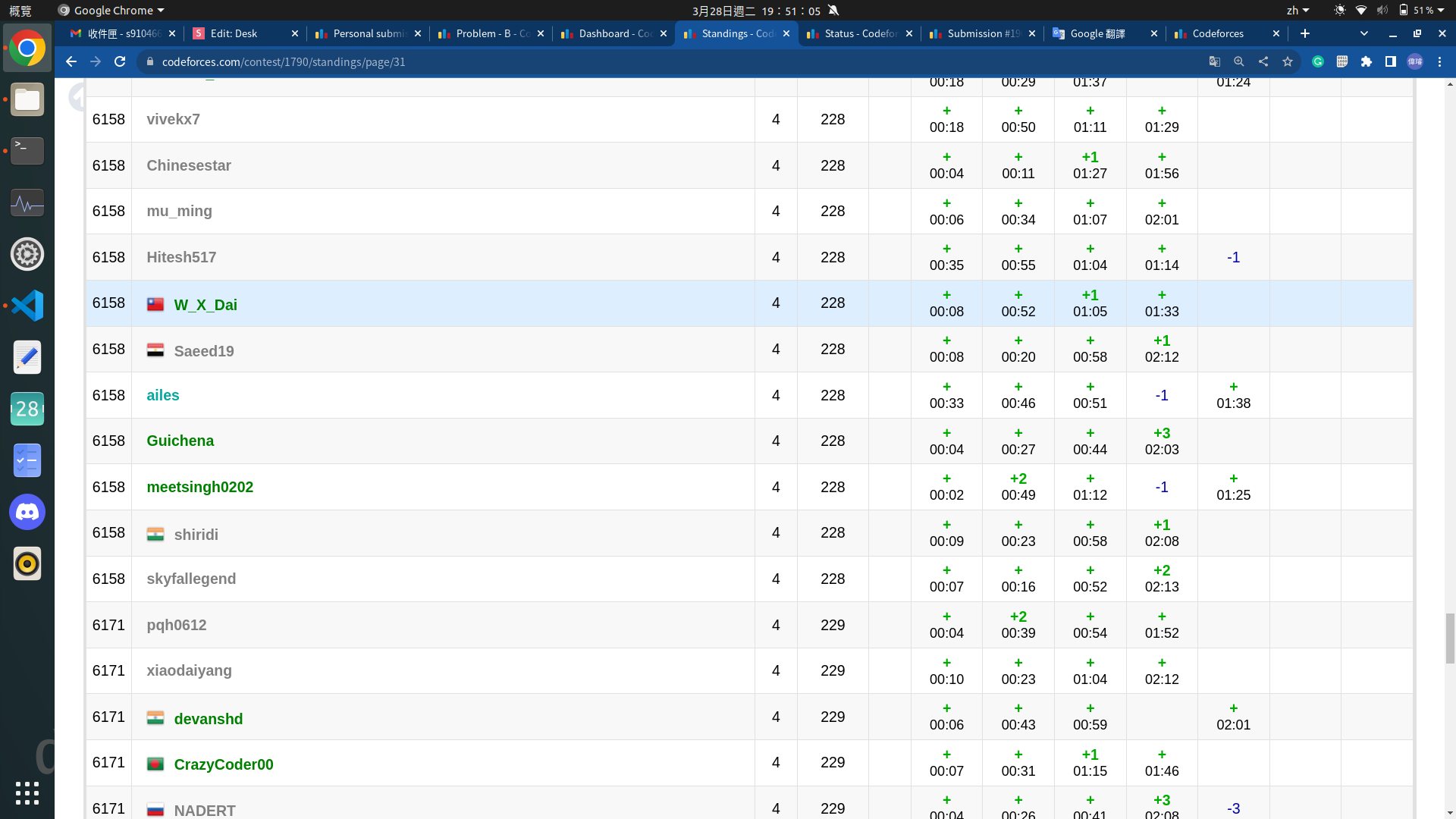This screenshot has width=1456, height=819.
Task: Click the Grammarly extension icon
Action: pos(1318,61)
